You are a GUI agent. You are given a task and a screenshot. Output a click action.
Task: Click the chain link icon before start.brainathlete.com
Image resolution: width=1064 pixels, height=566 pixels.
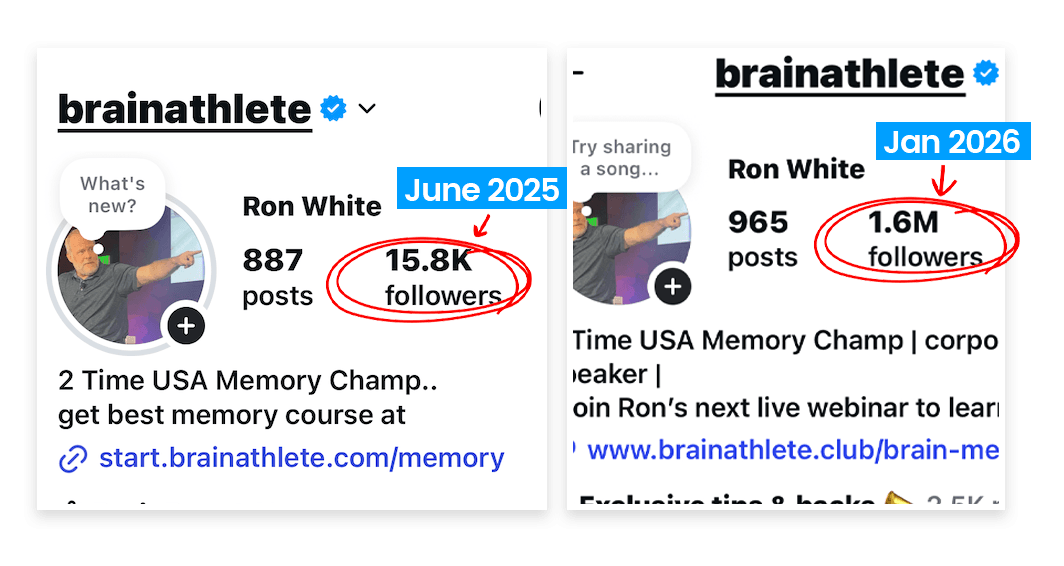73,459
